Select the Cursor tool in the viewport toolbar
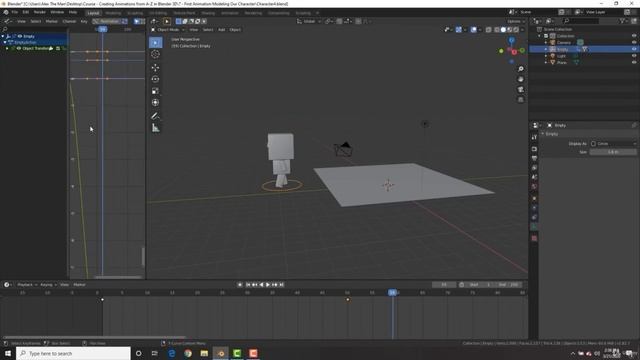The image size is (640, 360). pos(156,54)
